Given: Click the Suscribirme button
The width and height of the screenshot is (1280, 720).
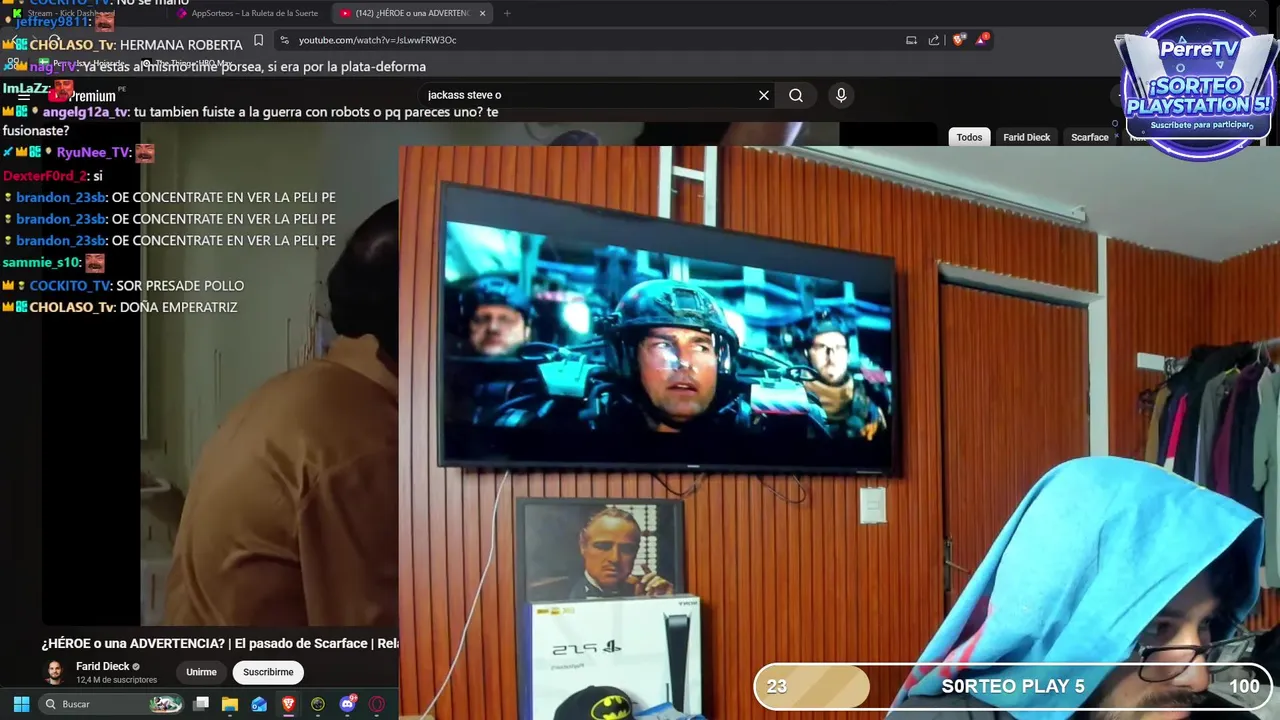Looking at the screenshot, I should [x=268, y=672].
